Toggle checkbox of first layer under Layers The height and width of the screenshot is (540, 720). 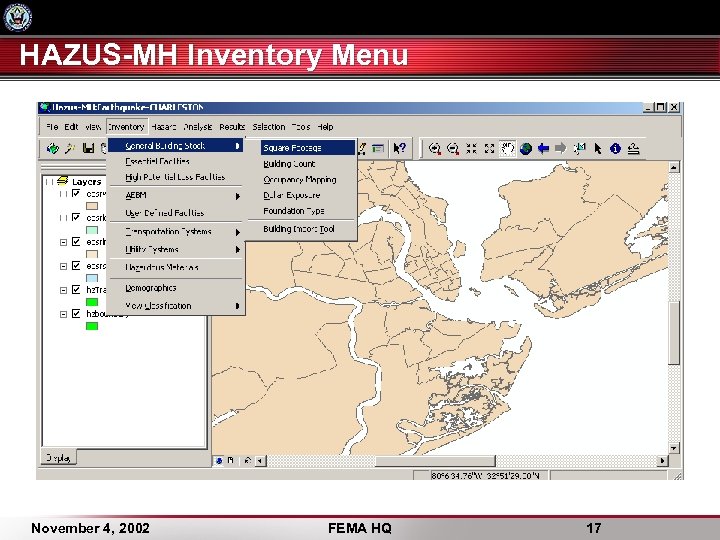[x=76, y=193]
